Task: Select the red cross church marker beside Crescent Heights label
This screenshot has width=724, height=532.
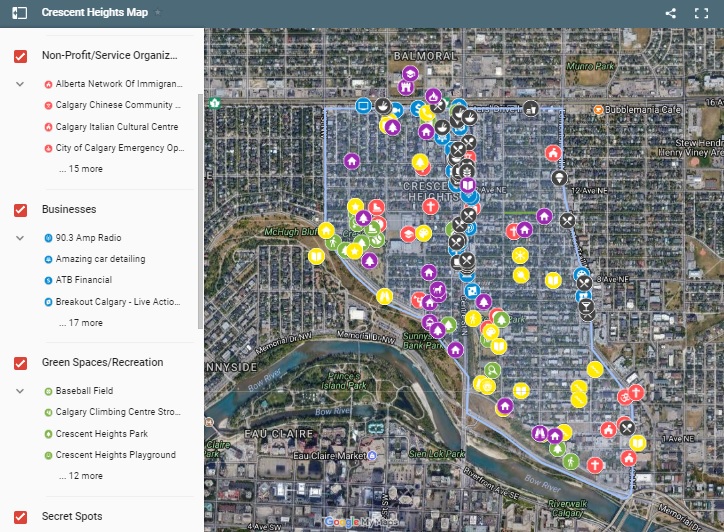Action: [431, 206]
